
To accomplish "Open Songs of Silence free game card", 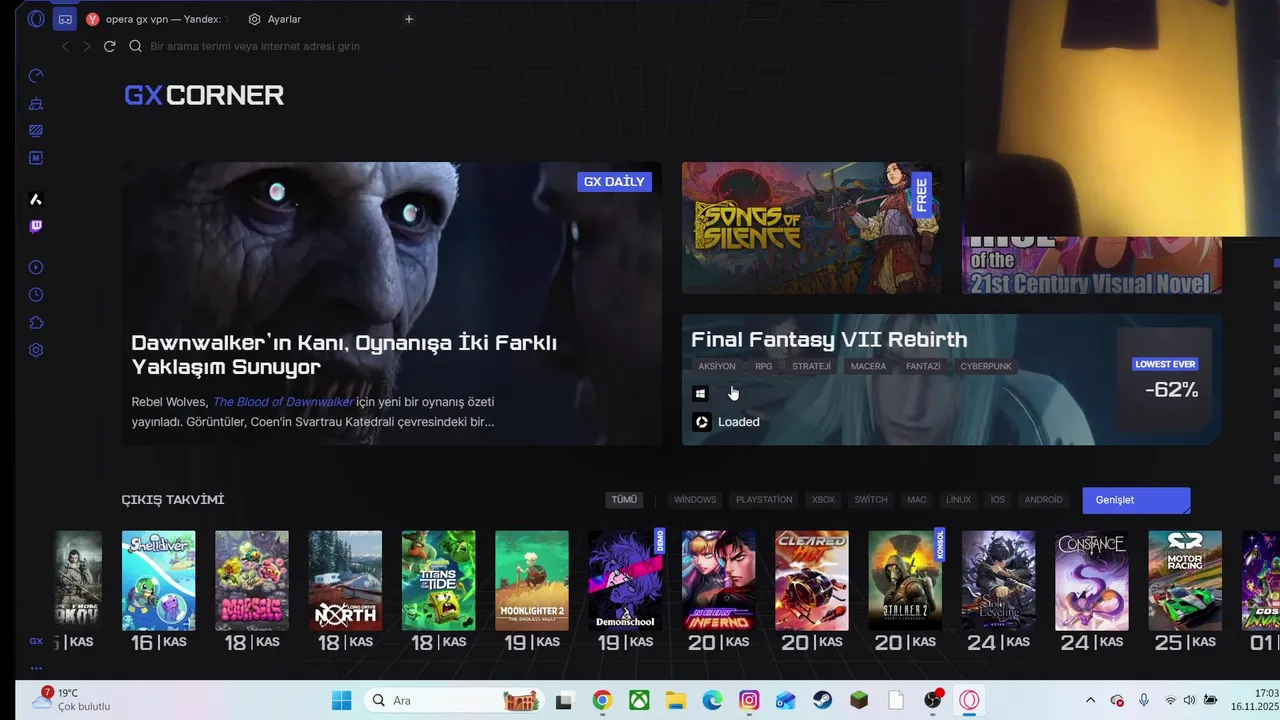I will [811, 228].
